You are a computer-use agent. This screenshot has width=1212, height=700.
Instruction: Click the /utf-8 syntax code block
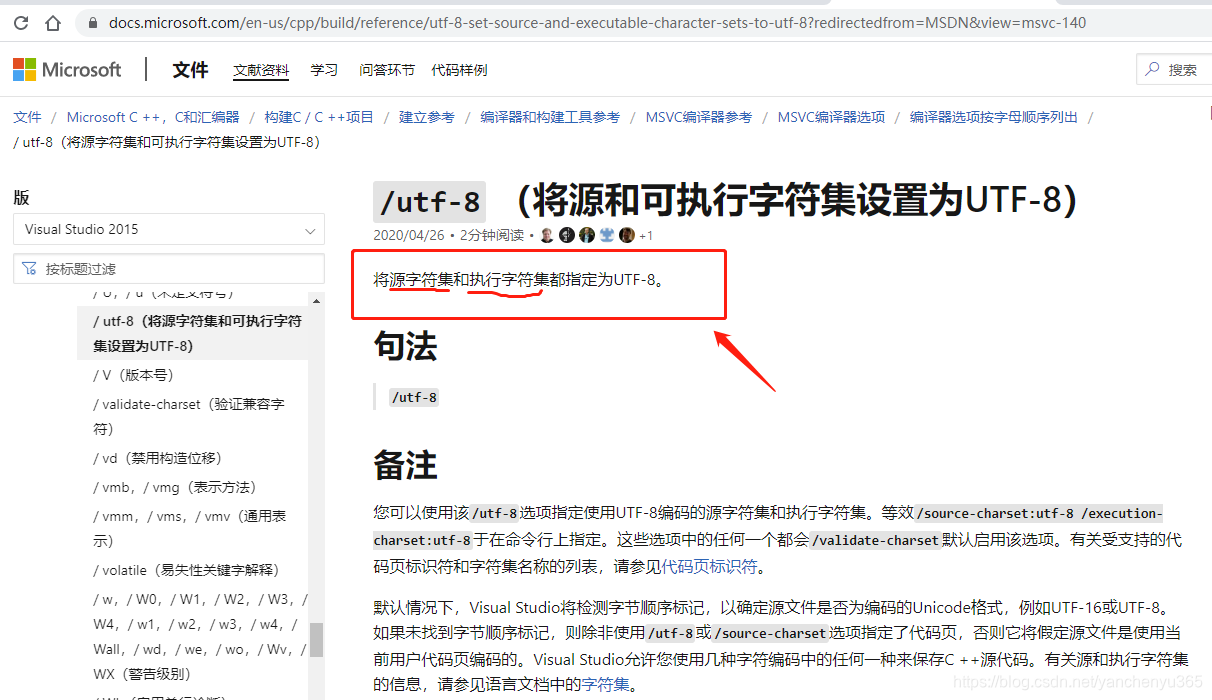(x=414, y=397)
